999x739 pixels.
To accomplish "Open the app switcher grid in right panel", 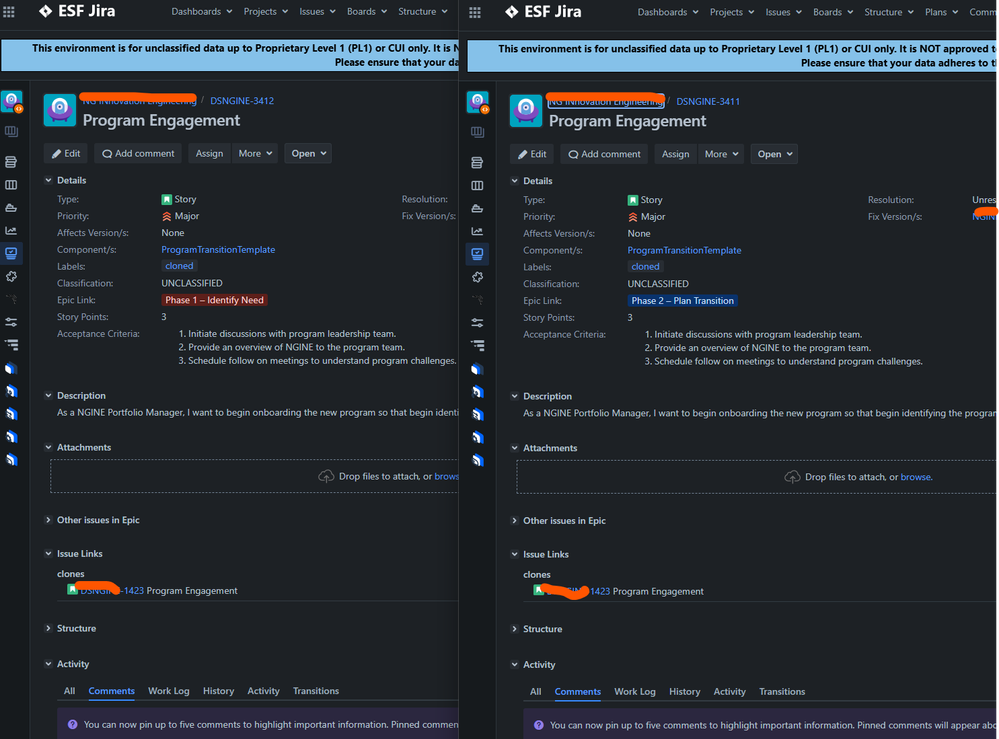I will point(475,12).
